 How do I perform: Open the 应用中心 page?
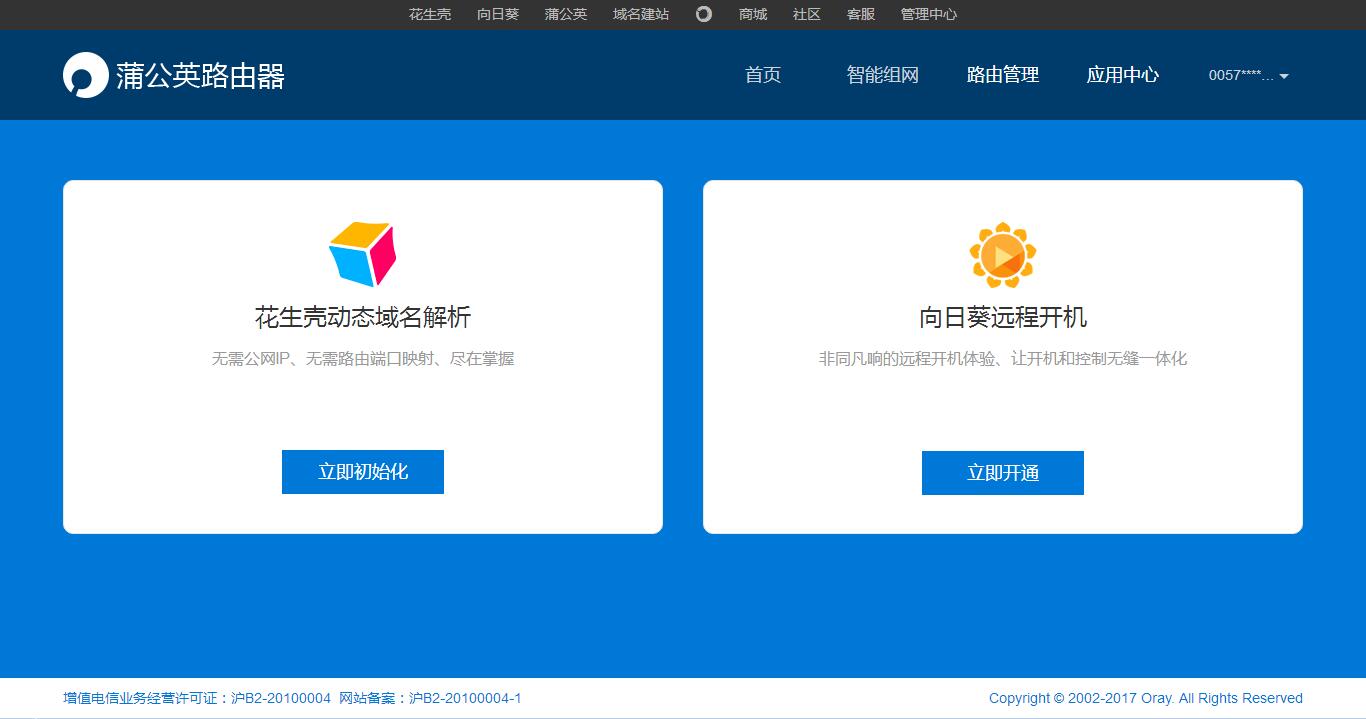1123,74
